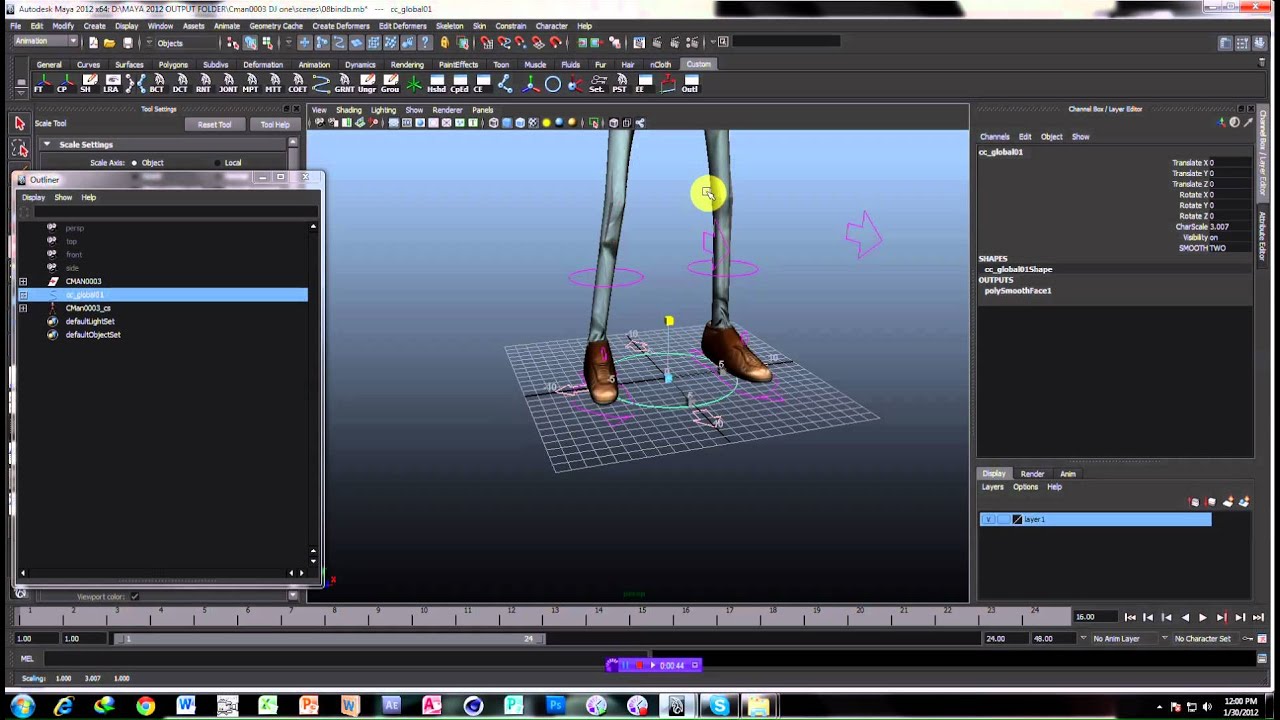The image size is (1280, 720).
Task: Switch to the Polygons shelf tab
Action: 173,64
